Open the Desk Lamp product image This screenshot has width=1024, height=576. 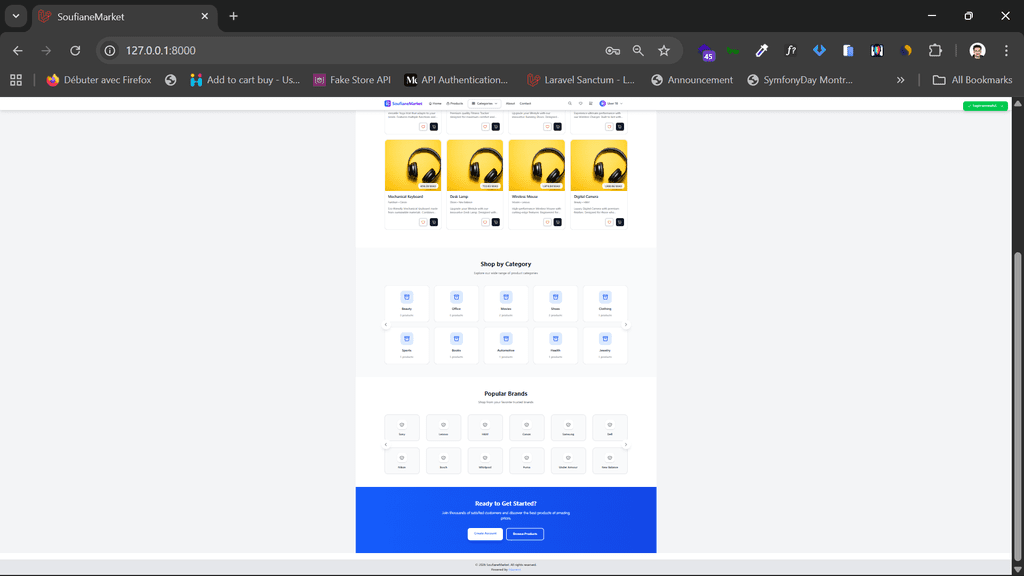click(475, 165)
